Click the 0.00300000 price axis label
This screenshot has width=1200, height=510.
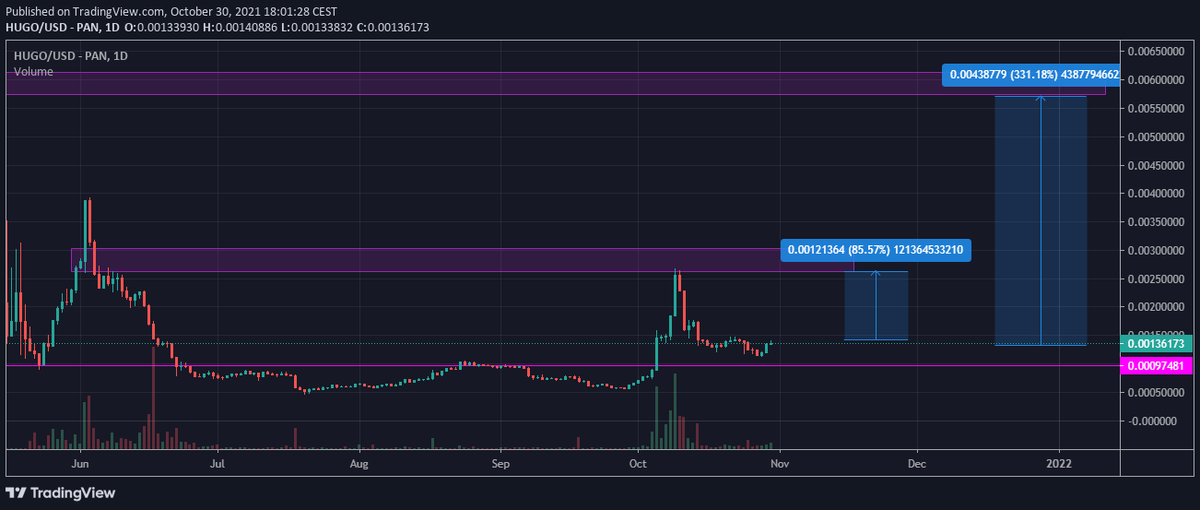point(1157,250)
